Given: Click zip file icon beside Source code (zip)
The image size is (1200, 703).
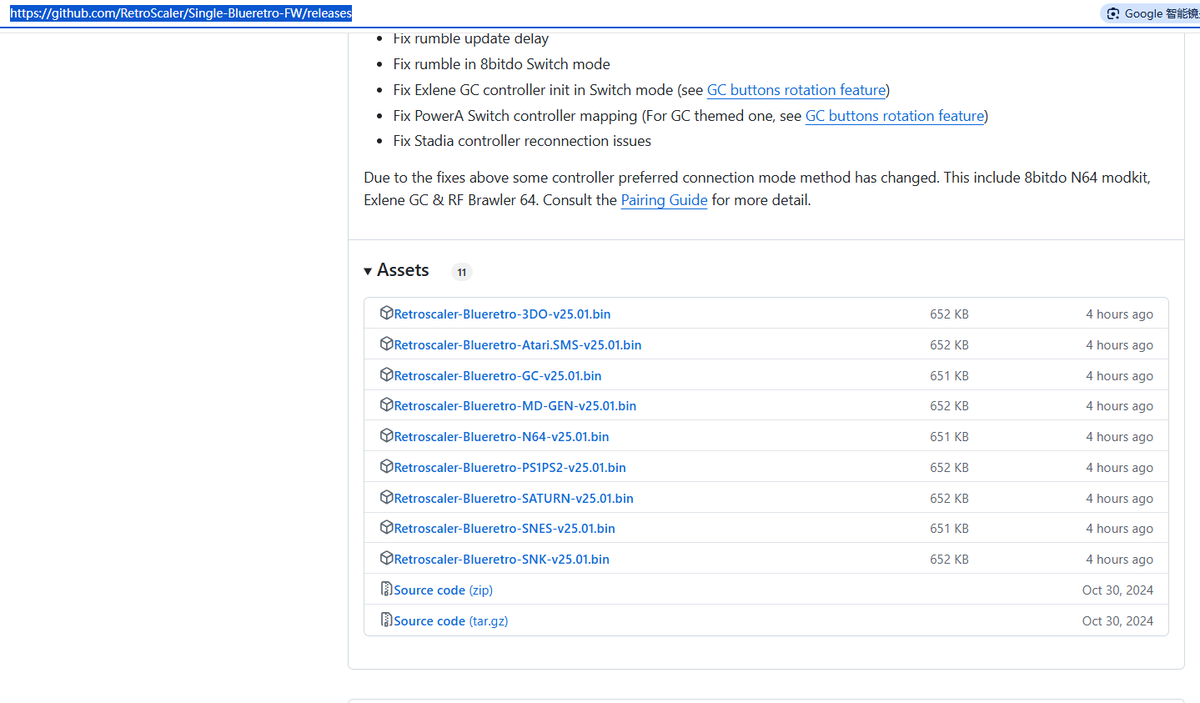Looking at the screenshot, I should click(x=386, y=589).
